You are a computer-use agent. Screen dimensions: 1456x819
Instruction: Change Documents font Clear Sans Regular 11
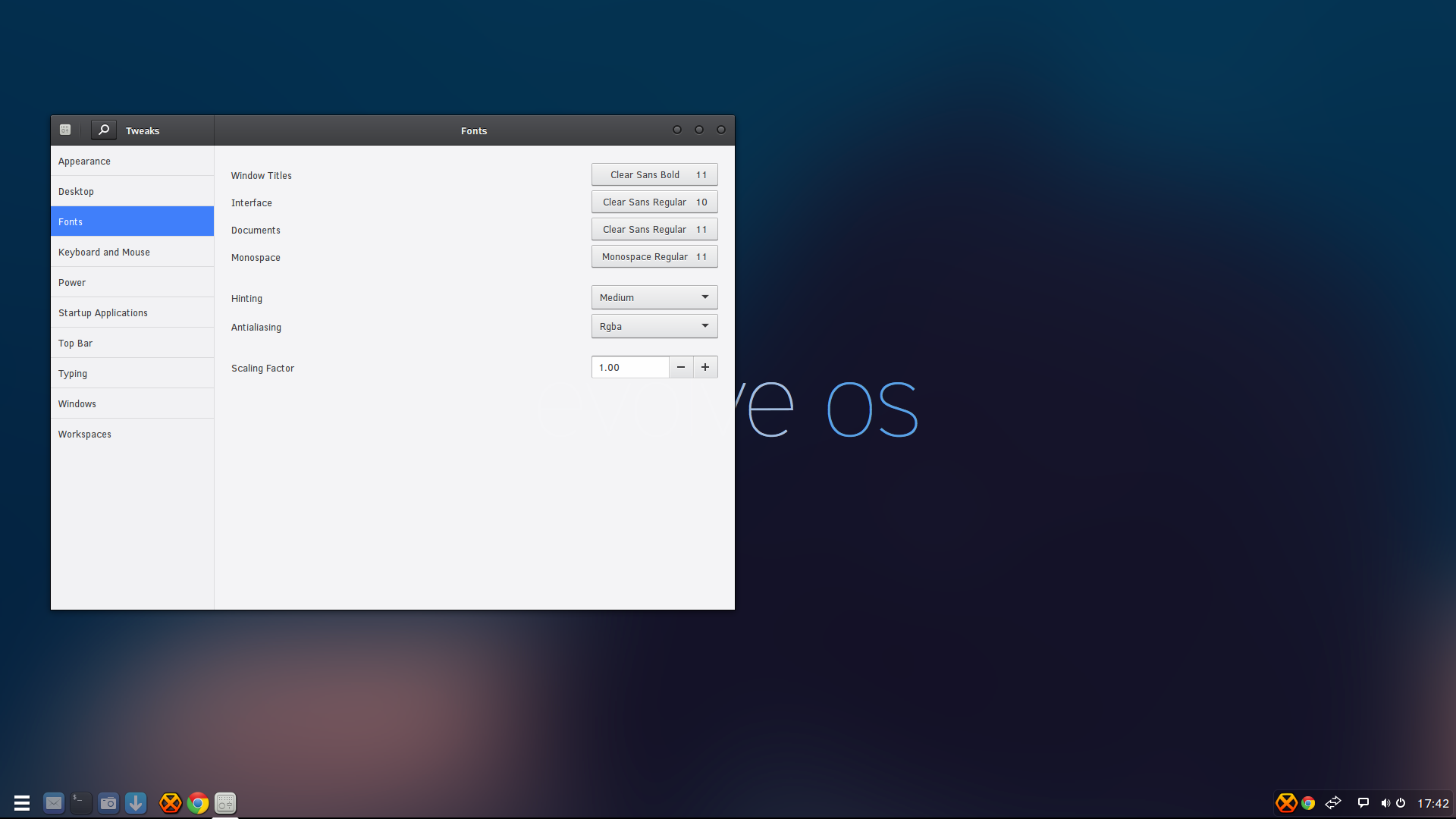[654, 229]
